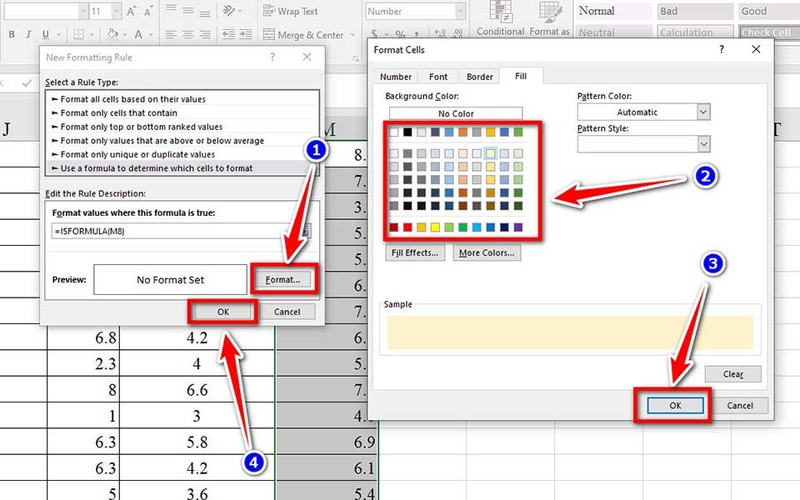Open Conditional Formatting in the ribbon
800x500 pixels.
click(501, 19)
